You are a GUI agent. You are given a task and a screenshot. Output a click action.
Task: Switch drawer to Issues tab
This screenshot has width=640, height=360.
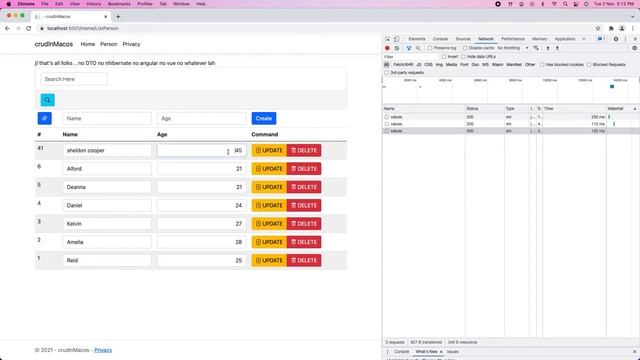[453, 352]
